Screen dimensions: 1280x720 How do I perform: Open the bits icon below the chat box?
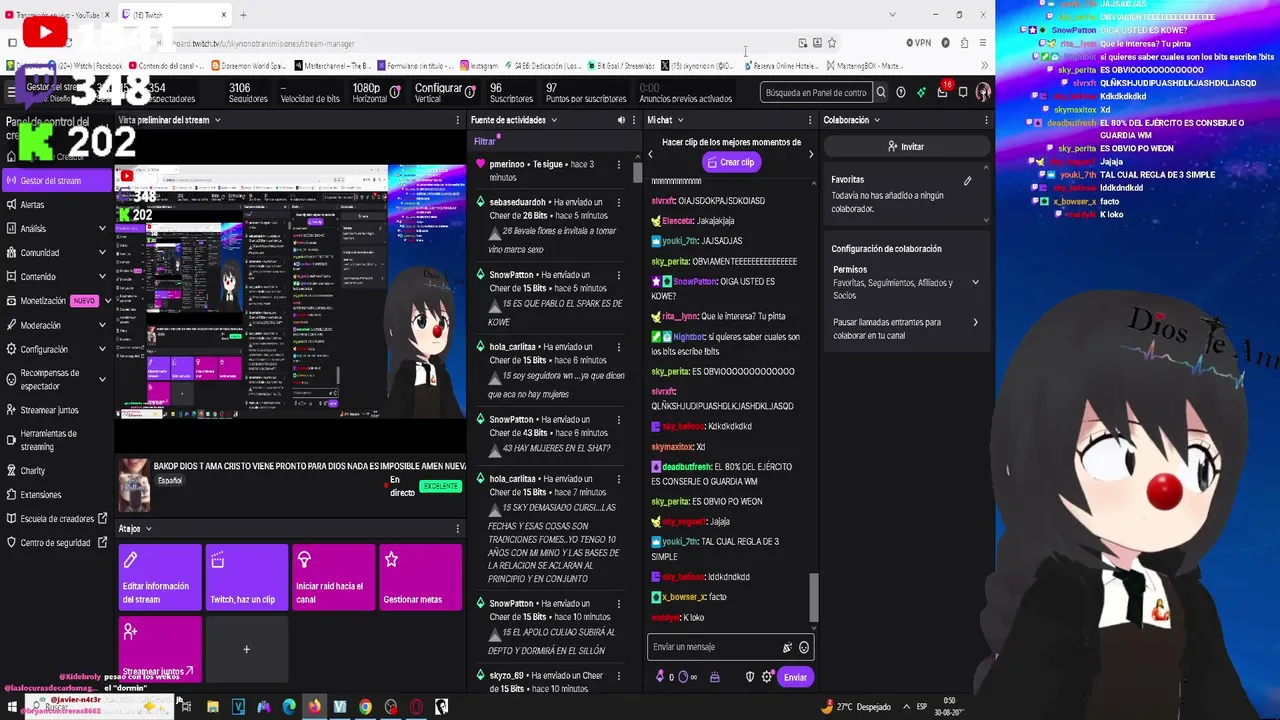click(660, 677)
